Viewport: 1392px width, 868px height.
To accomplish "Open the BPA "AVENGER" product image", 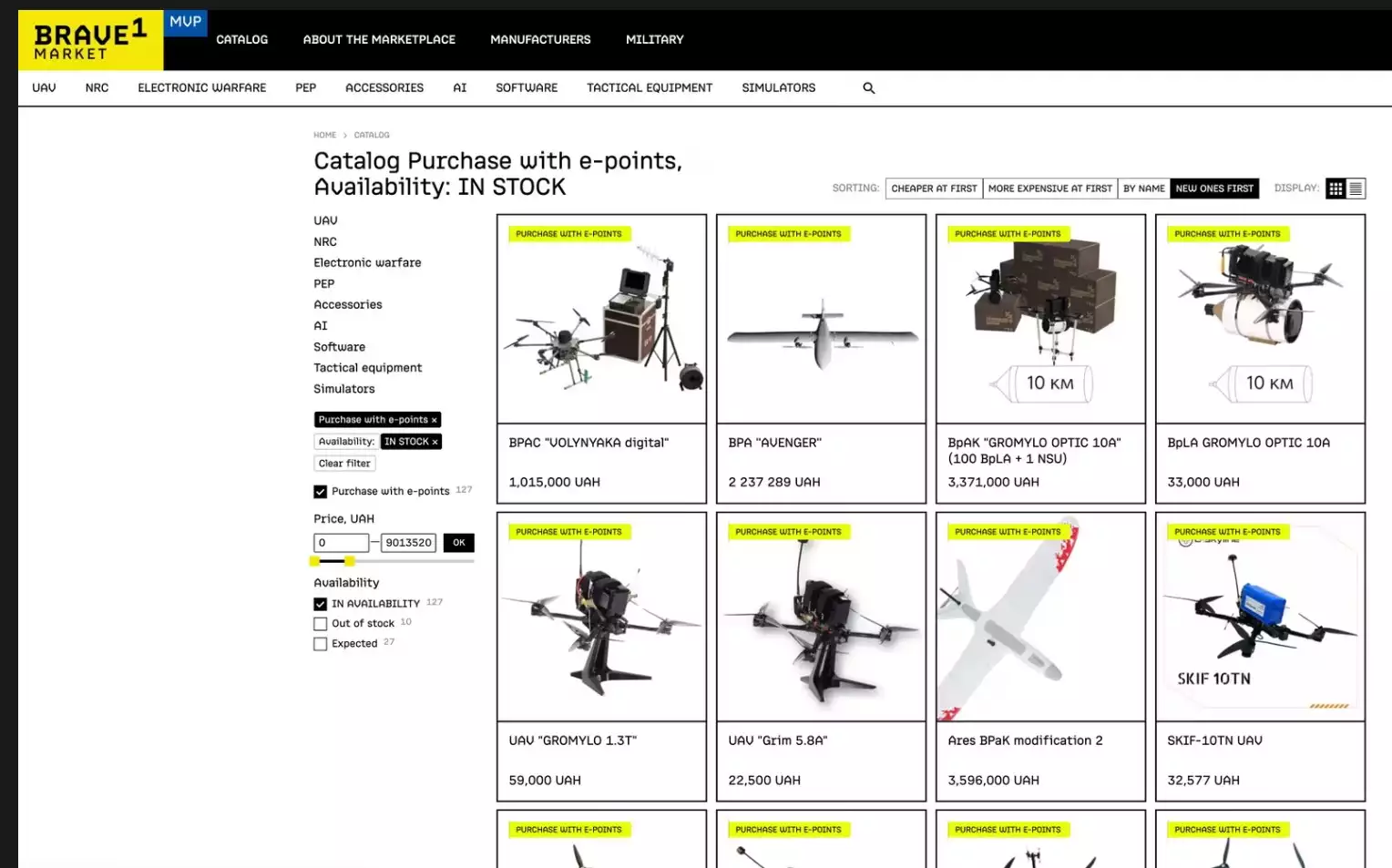I will click(821, 319).
